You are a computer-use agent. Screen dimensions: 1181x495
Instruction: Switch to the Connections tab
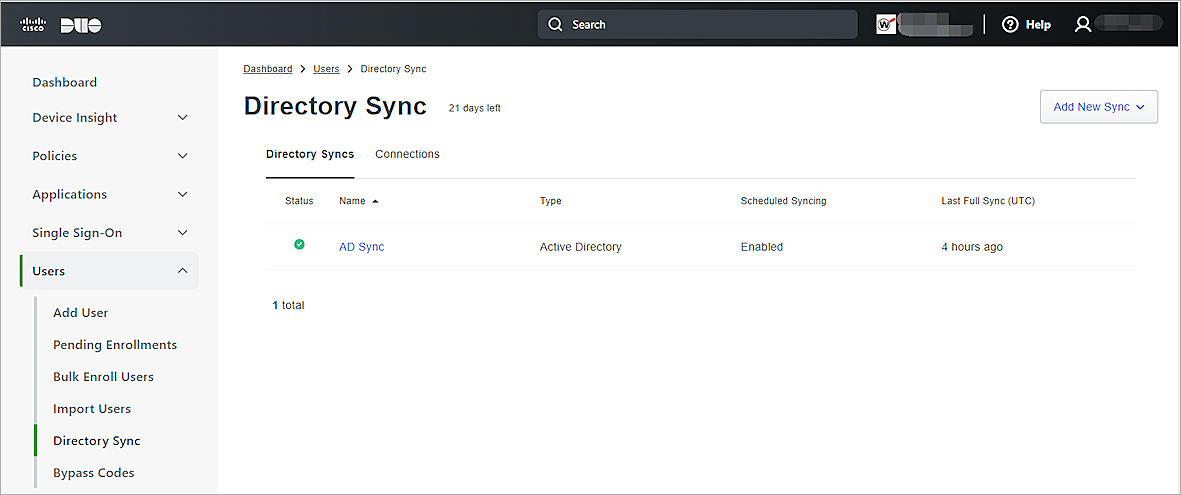(x=407, y=154)
